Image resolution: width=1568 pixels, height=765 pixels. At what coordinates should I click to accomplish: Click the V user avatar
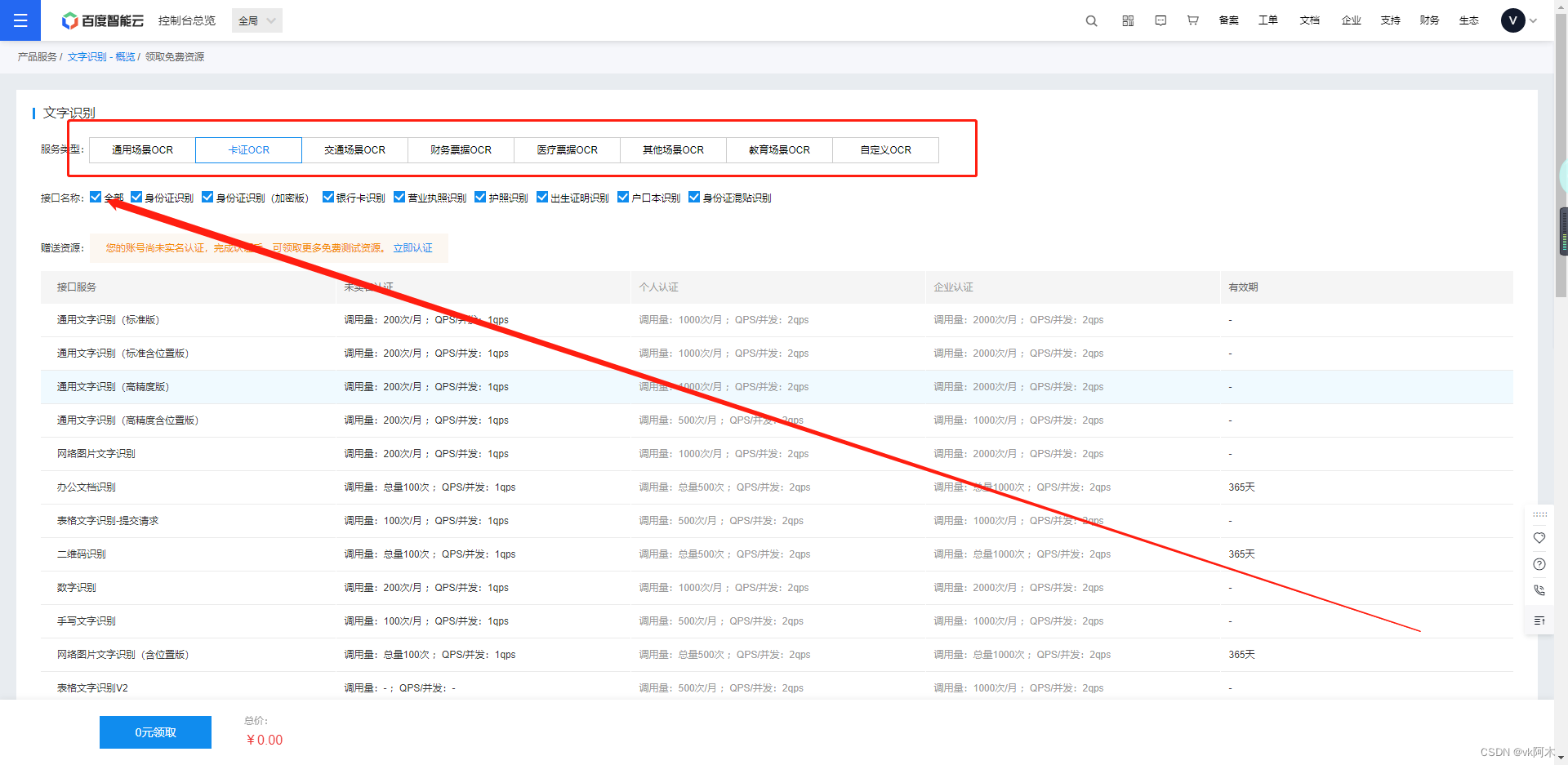[1512, 20]
